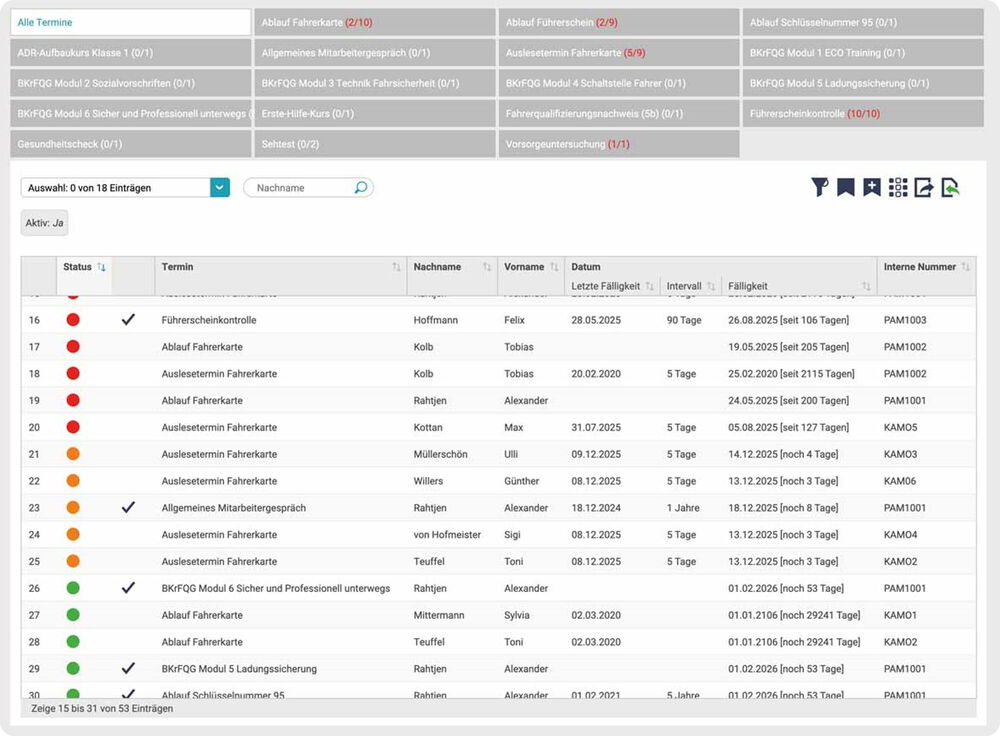Sort by Fälligkeit column header arrows
The width and height of the screenshot is (1000, 736).
pyautogui.click(x=866, y=287)
